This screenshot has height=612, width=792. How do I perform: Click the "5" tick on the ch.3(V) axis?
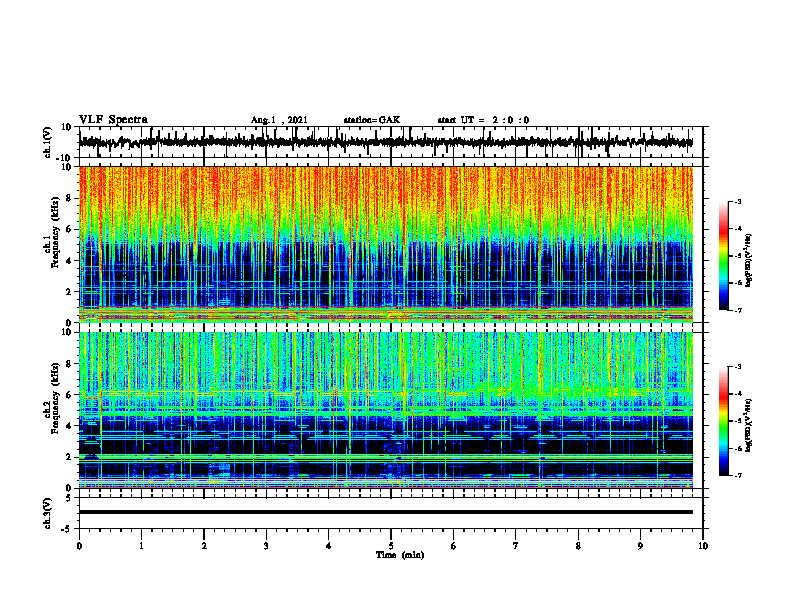(x=70, y=498)
